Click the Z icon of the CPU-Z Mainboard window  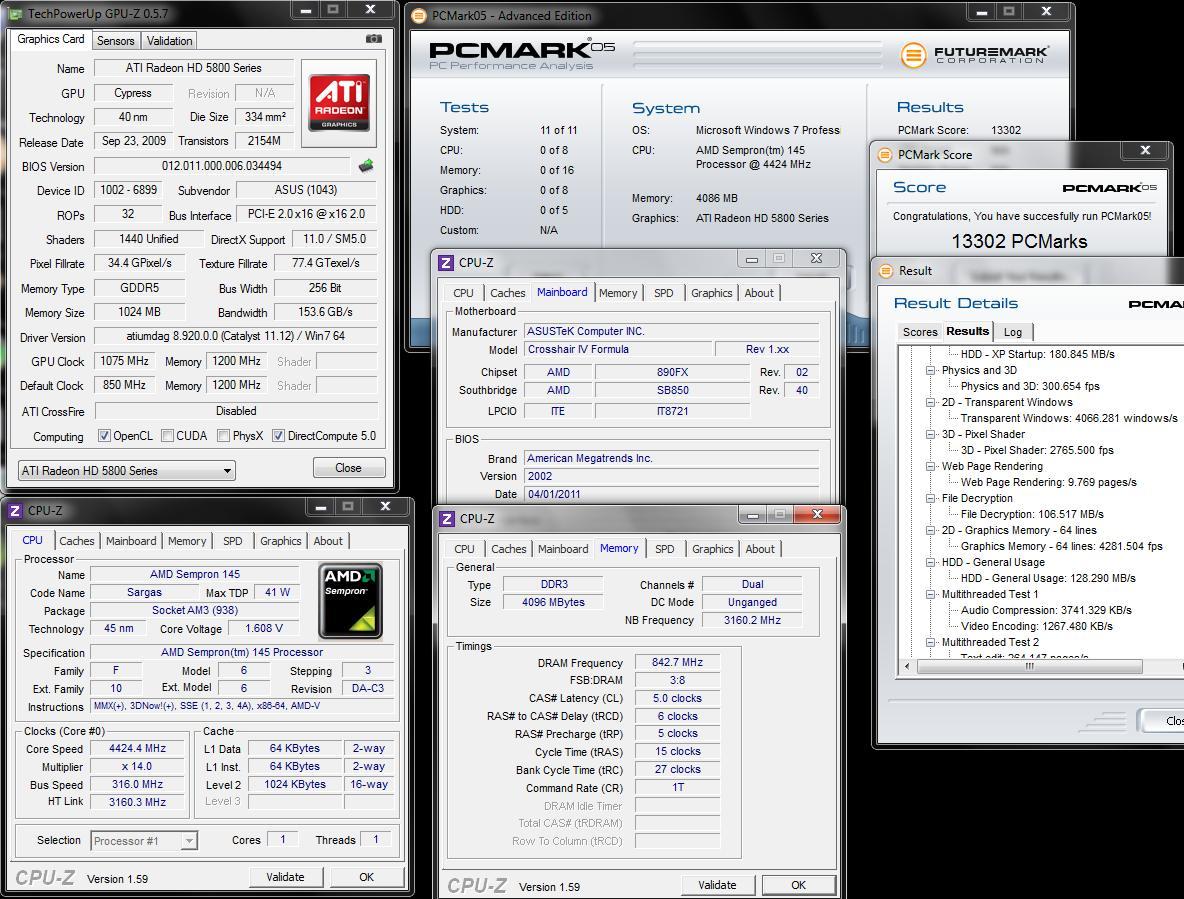coord(446,263)
